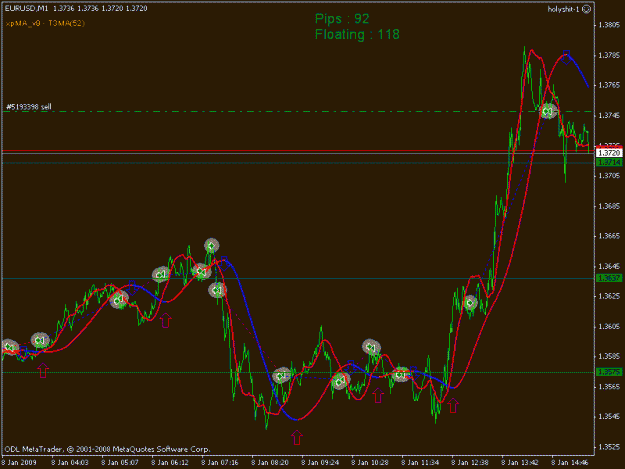
Task: Click the '8 Jan 12:38' time axis label
Action: pos(470,463)
